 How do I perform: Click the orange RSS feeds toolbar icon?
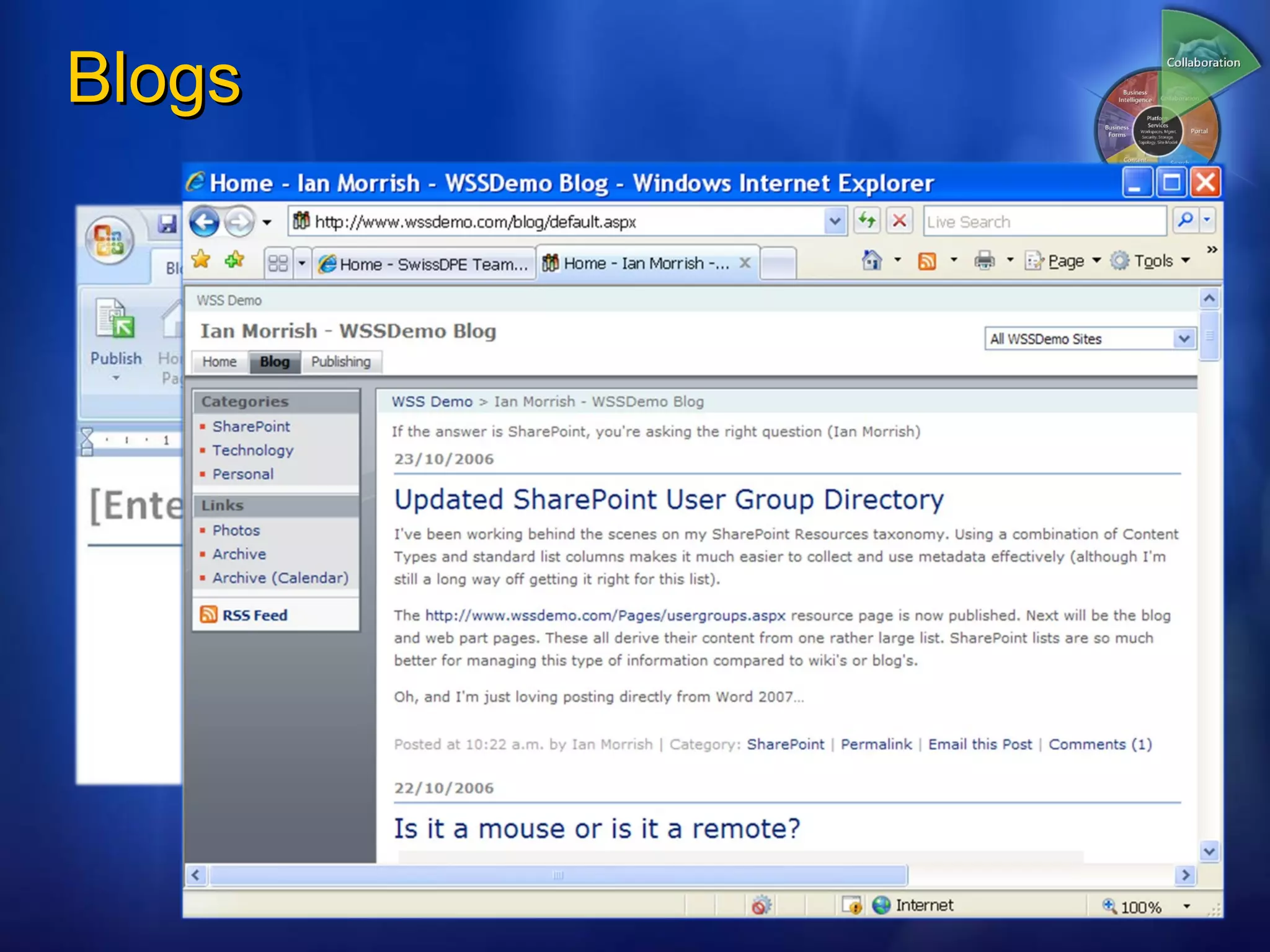[x=926, y=261]
